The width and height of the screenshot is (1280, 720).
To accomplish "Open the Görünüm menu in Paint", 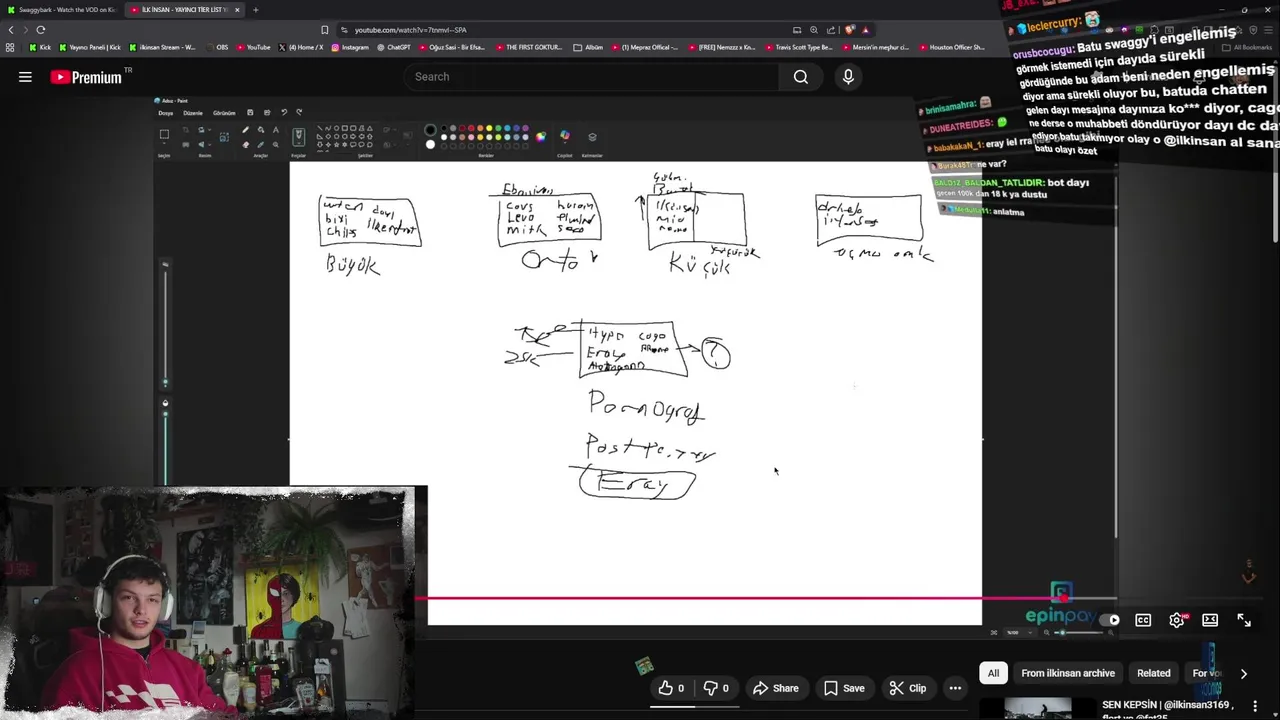I will (224, 113).
